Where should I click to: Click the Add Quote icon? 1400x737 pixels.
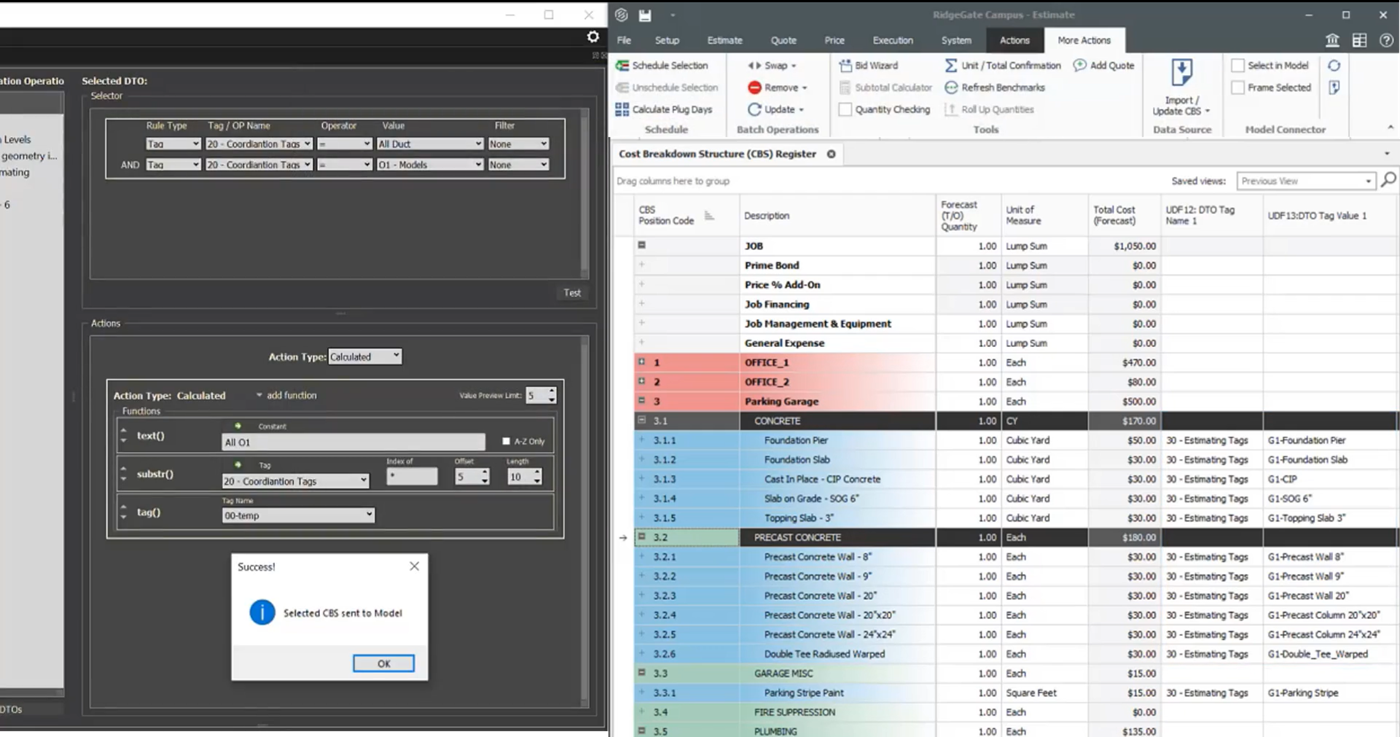pos(1080,66)
